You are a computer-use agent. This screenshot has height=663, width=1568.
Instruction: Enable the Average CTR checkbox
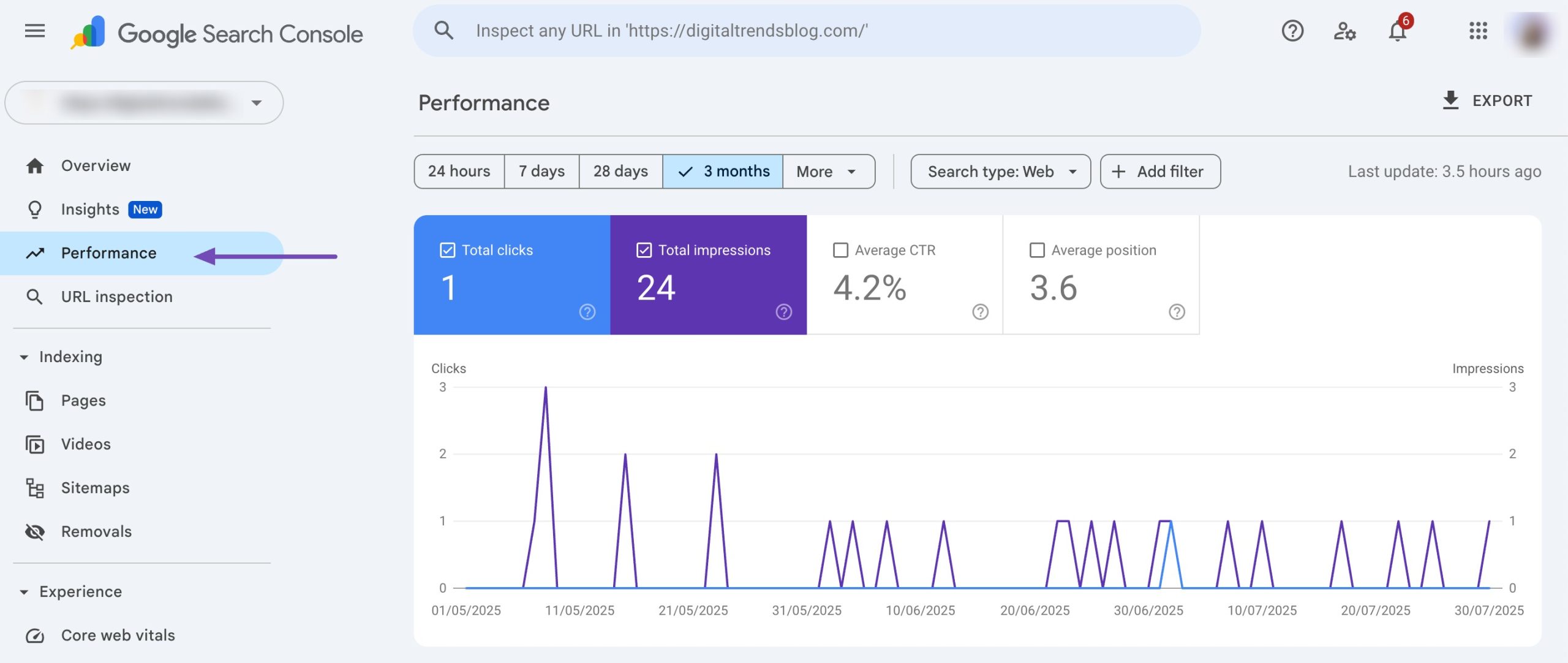(x=841, y=250)
